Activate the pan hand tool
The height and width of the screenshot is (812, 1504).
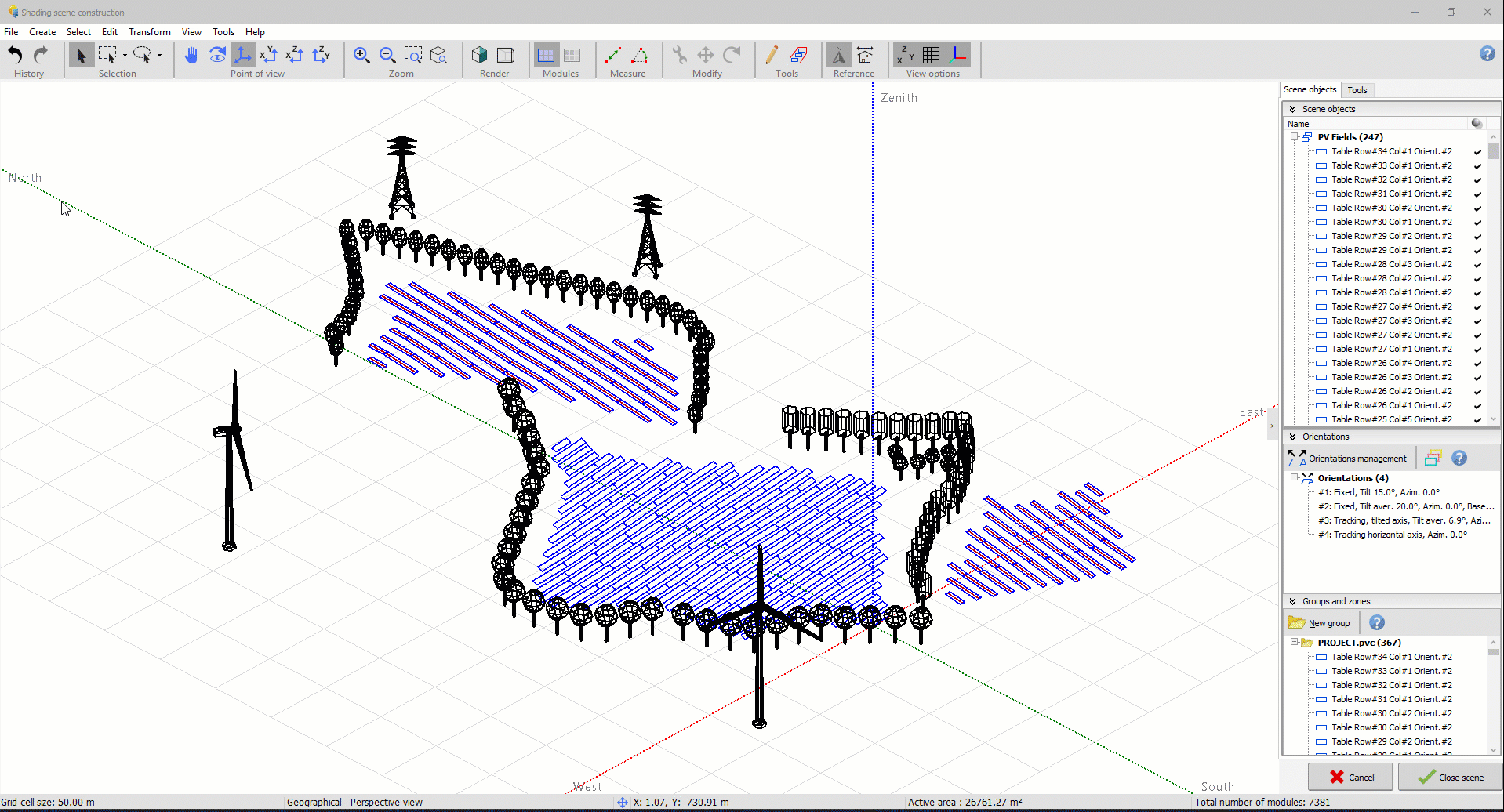click(x=191, y=55)
